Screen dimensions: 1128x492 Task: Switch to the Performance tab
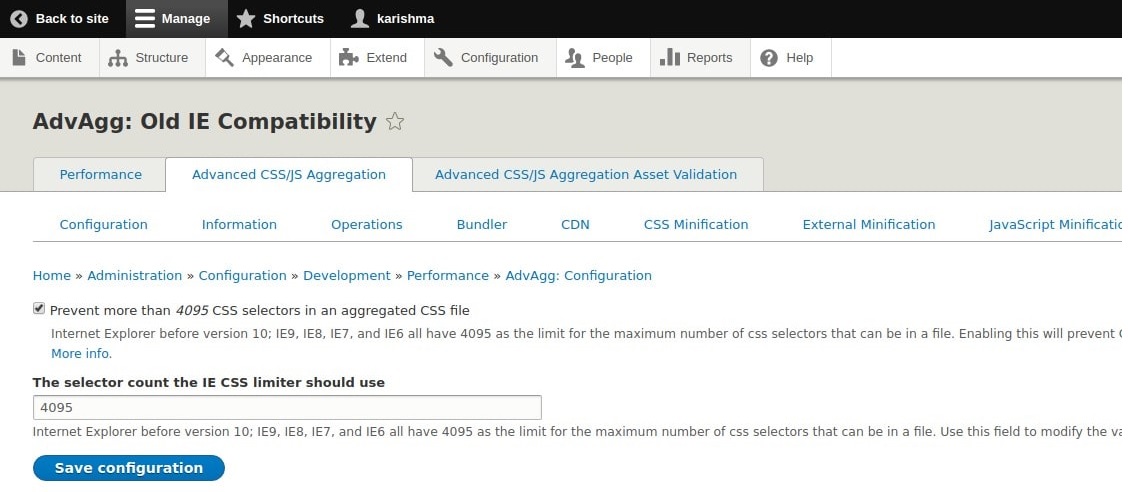tap(100, 175)
